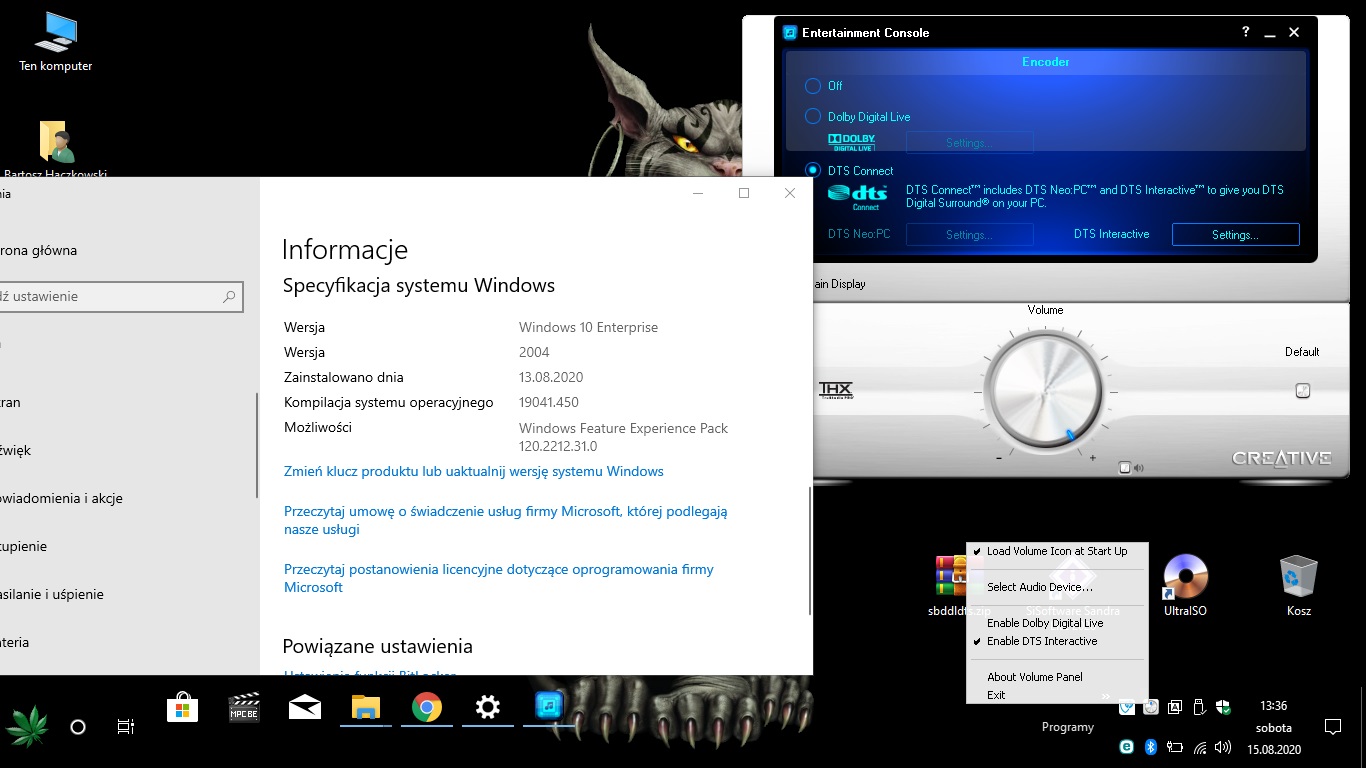The image size is (1366, 768).
Task: Click the Settings search input field
Action: [119, 297]
